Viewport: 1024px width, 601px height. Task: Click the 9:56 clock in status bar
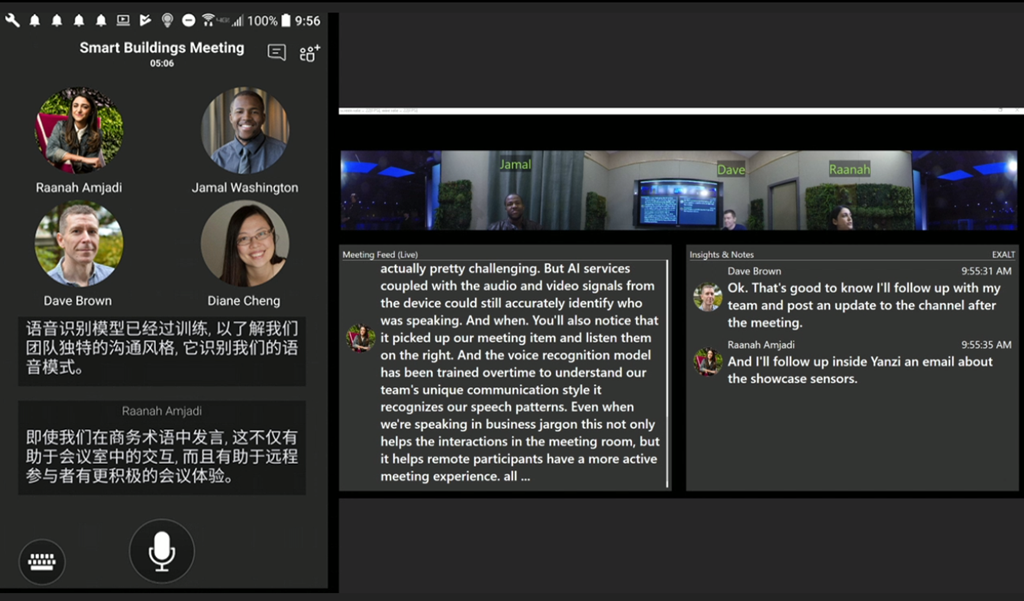308,21
